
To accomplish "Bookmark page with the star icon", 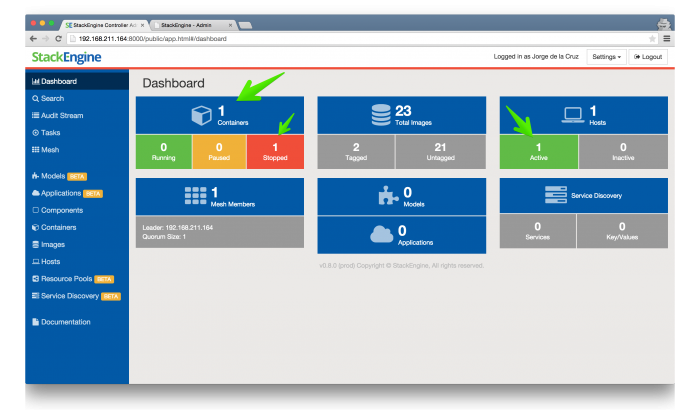I will (x=652, y=39).
